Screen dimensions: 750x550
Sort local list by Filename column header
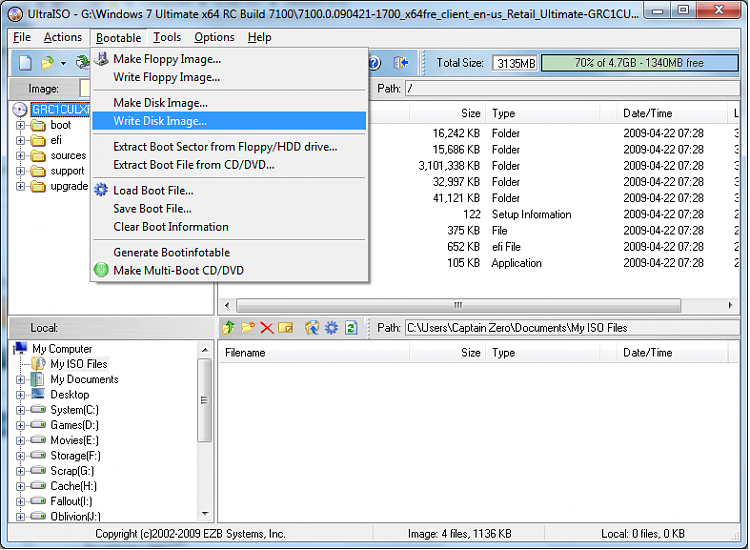click(x=314, y=353)
